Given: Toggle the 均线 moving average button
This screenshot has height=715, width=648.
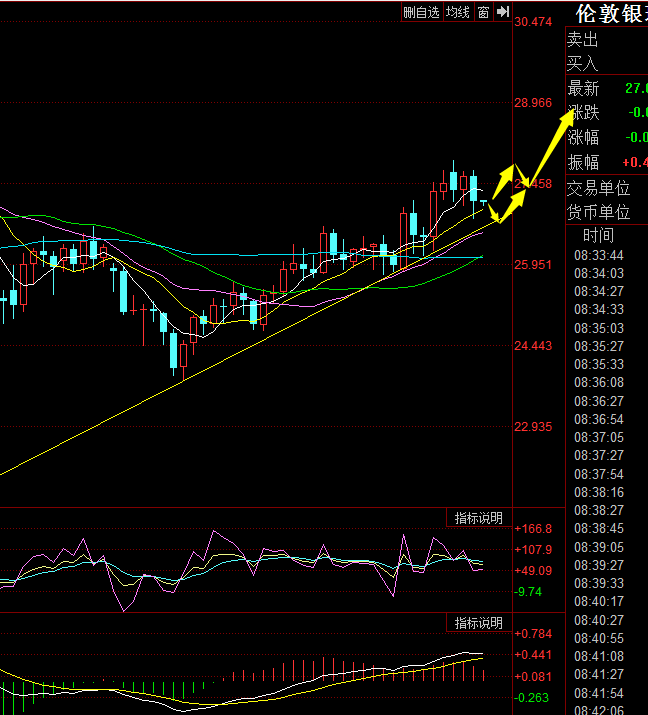Looking at the screenshot, I should (x=458, y=12).
